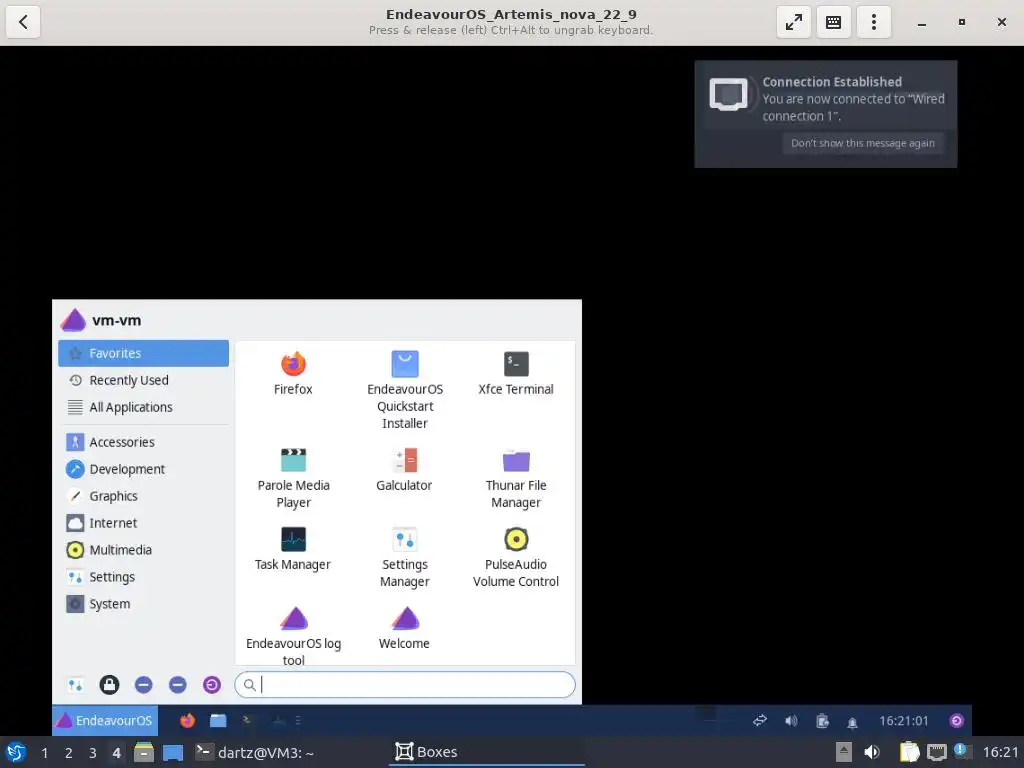This screenshot has height=768, width=1024.
Task: Open the Boxes three-dot options menu
Action: [874, 22]
